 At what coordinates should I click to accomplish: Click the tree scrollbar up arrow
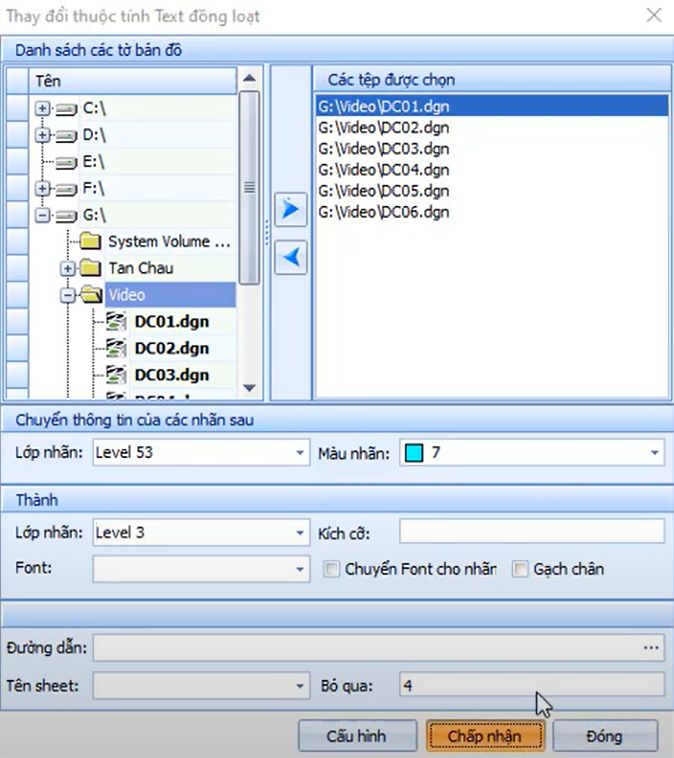point(249,78)
